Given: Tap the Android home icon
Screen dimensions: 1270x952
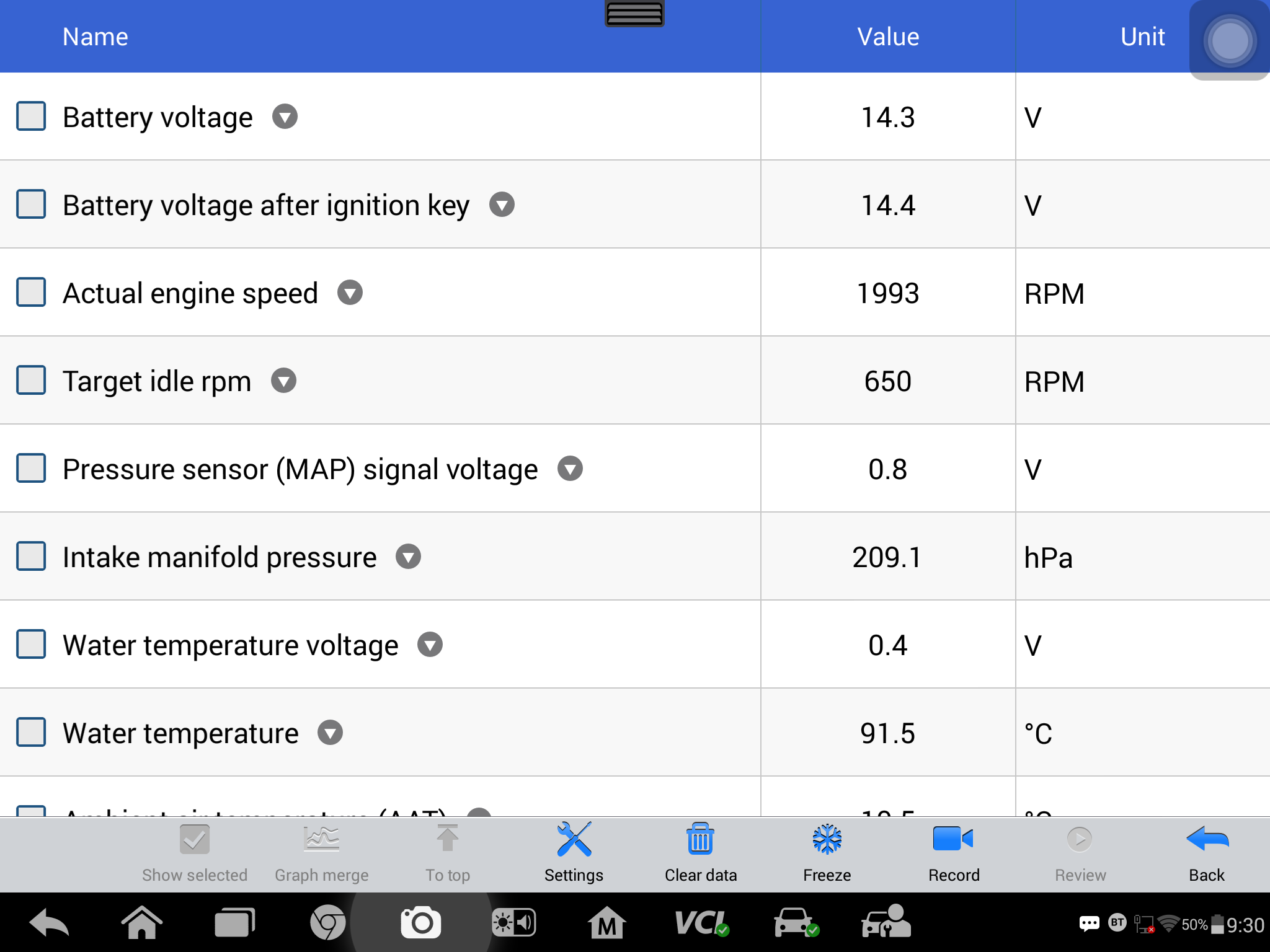Looking at the screenshot, I should (142, 923).
